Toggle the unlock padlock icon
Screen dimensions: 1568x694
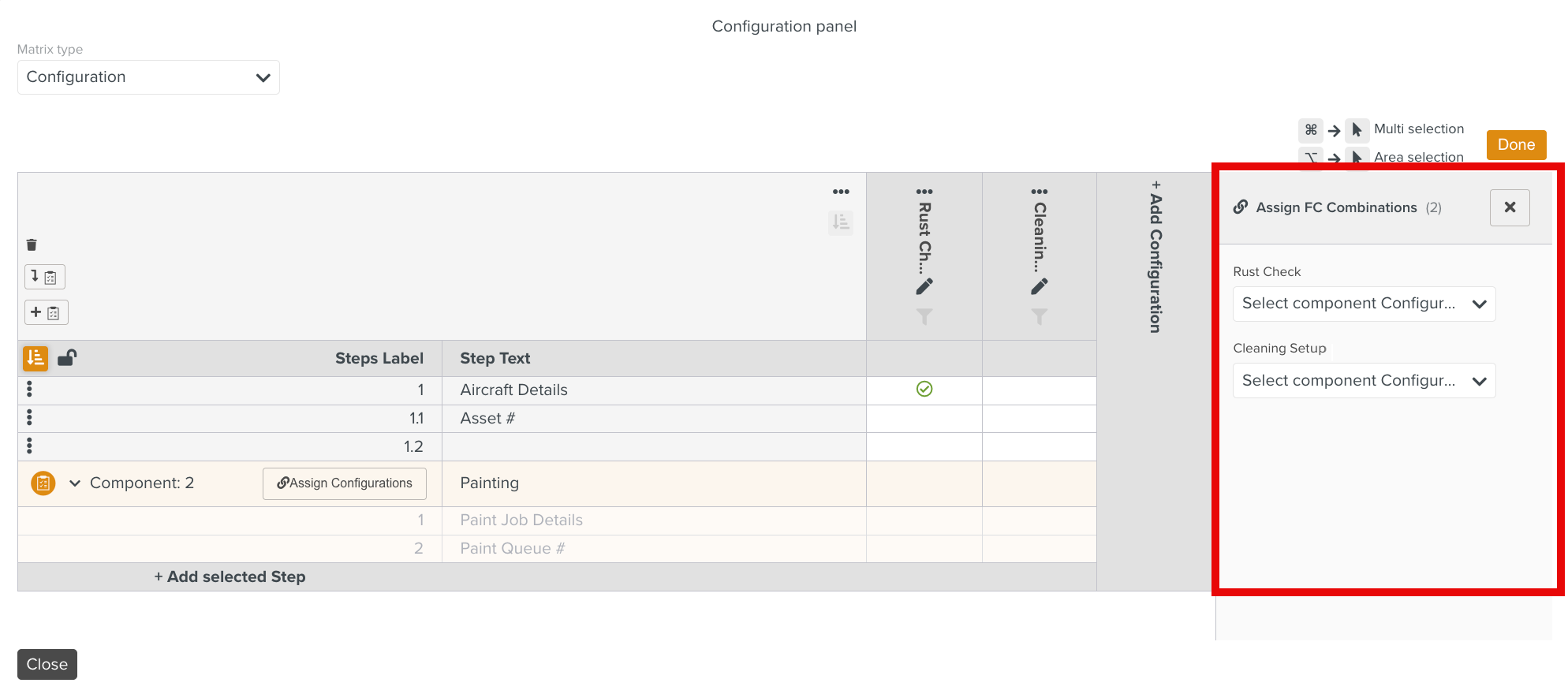pyautogui.click(x=67, y=358)
